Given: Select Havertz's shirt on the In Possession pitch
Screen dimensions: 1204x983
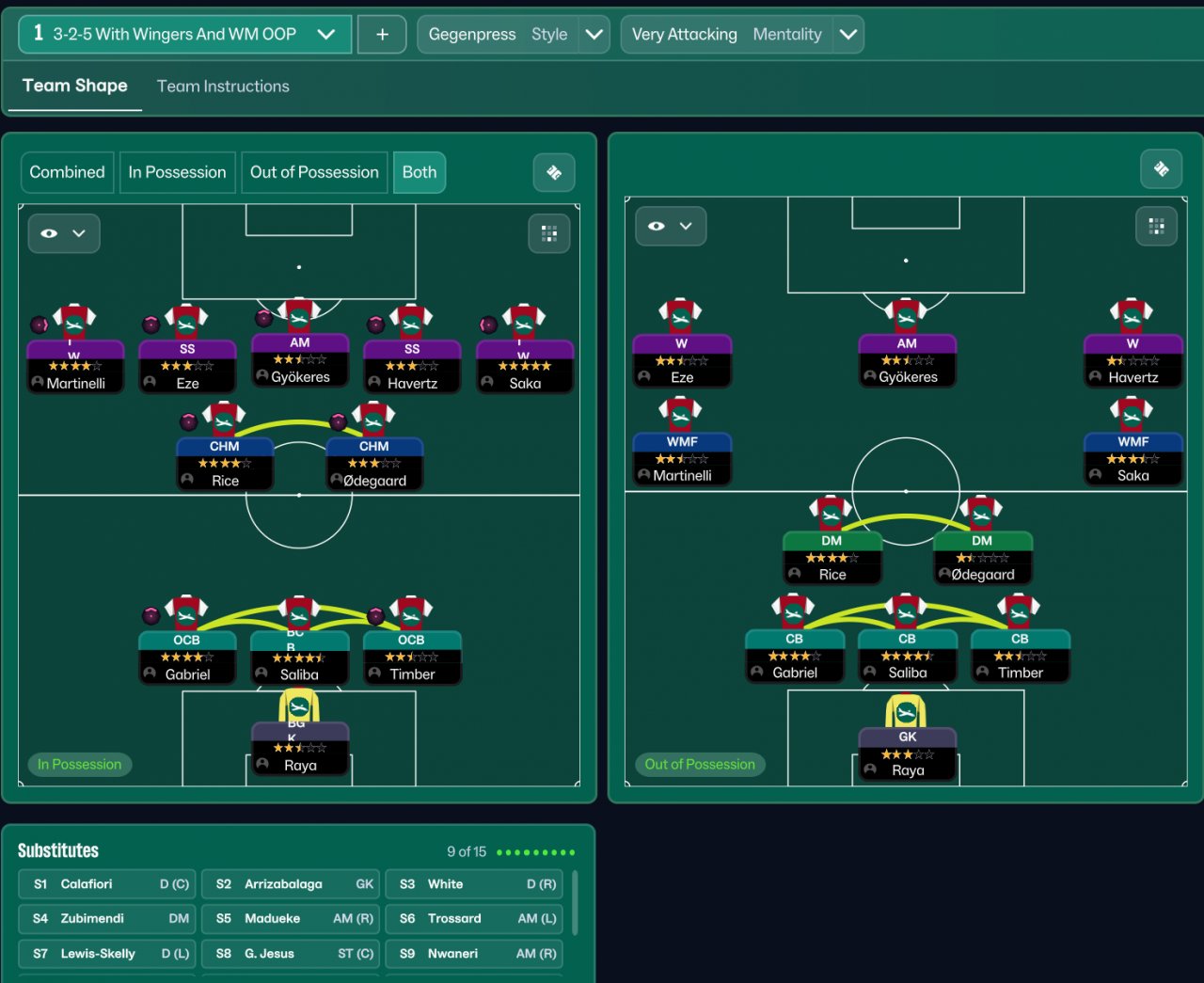Looking at the screenshot, I should 411,322.
